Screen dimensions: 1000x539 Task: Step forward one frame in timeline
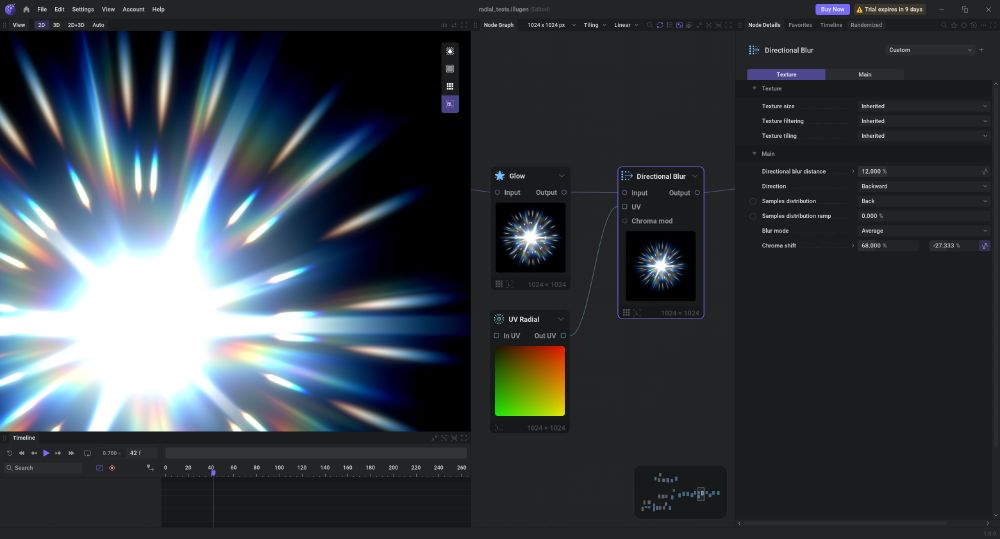point(58,453)
